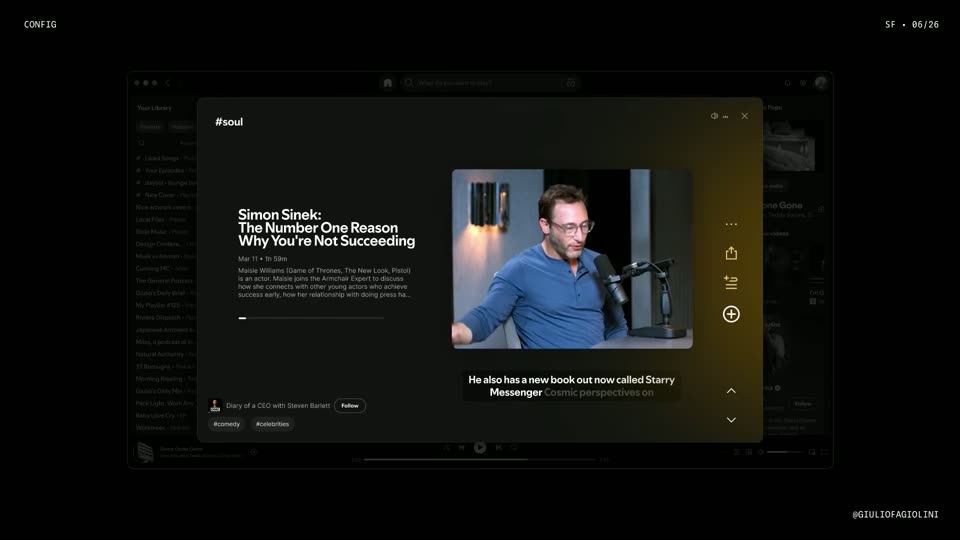Screen dimensions: 960x540
Task: Click the lyrics-style transcript caption
Action: coord(571,386)
